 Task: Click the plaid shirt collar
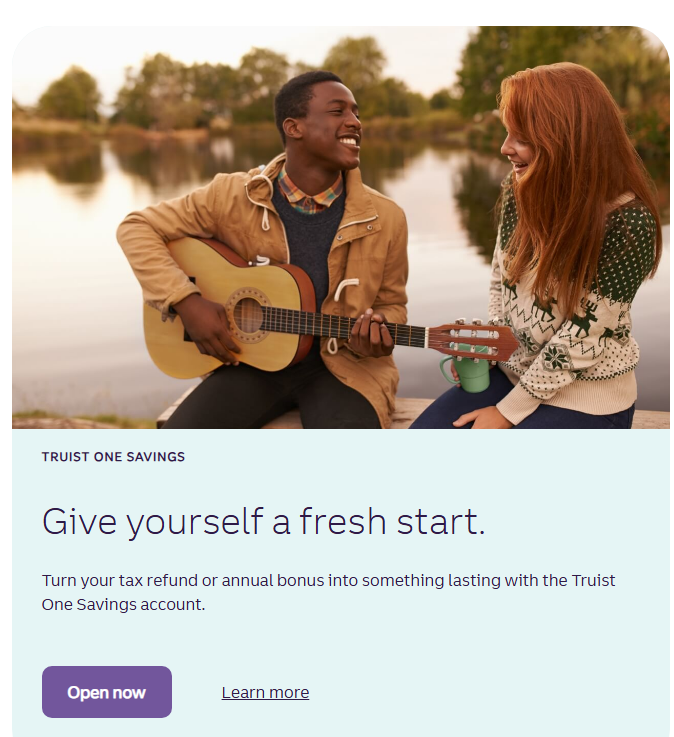309,192
